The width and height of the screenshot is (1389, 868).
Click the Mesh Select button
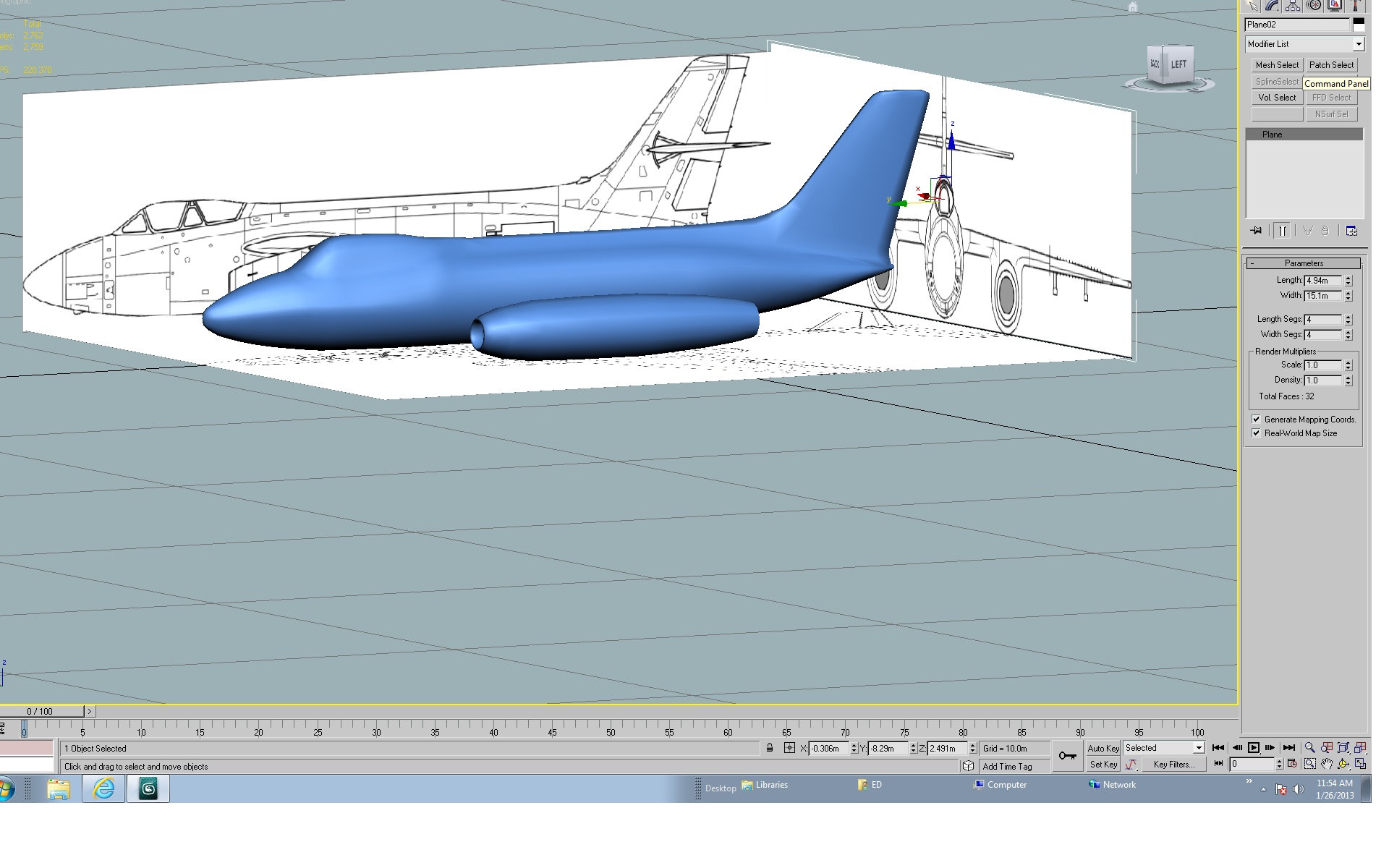1277,65
